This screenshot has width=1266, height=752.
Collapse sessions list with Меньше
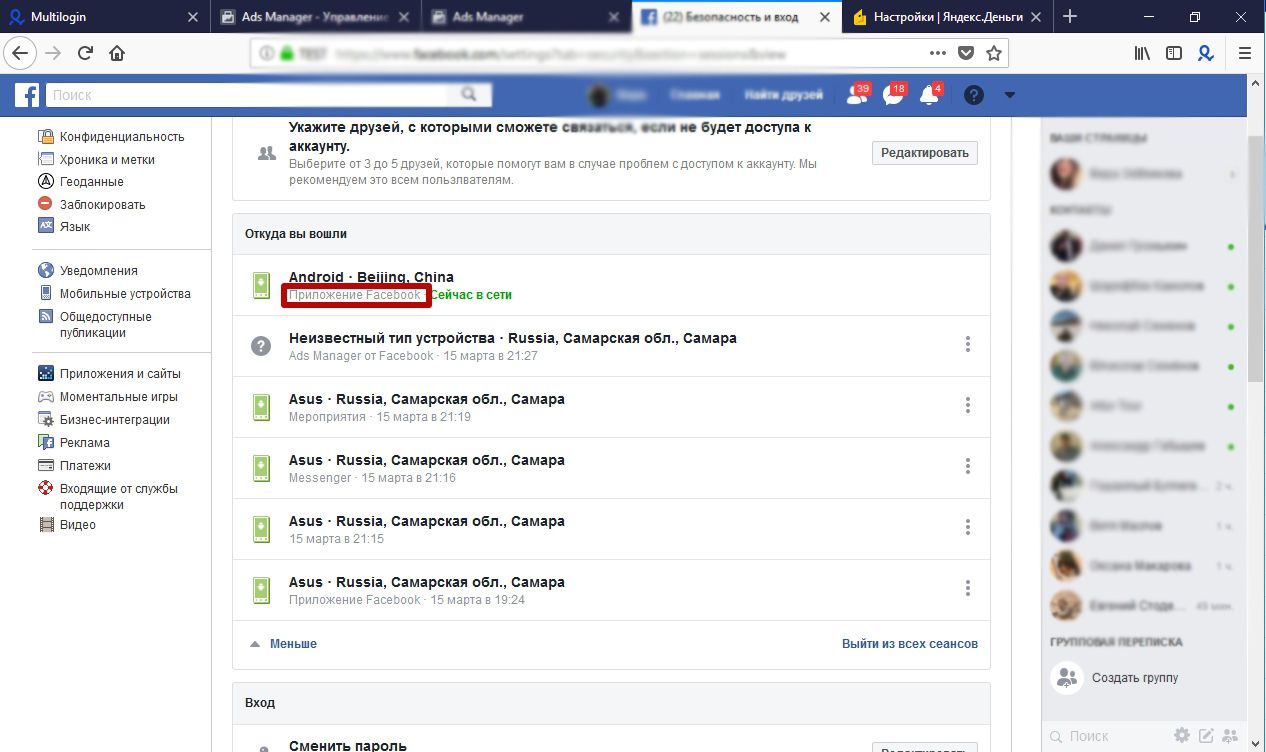[283, 644]
